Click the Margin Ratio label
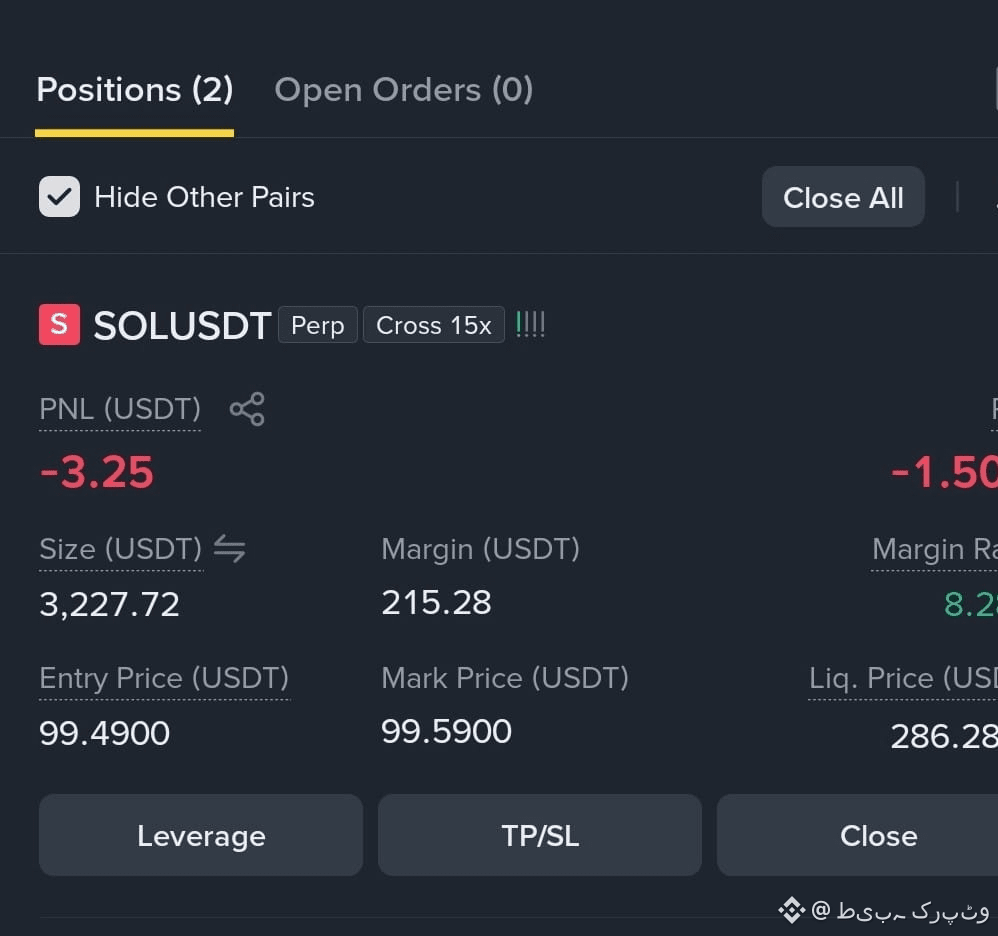 [x=934, y=549]
